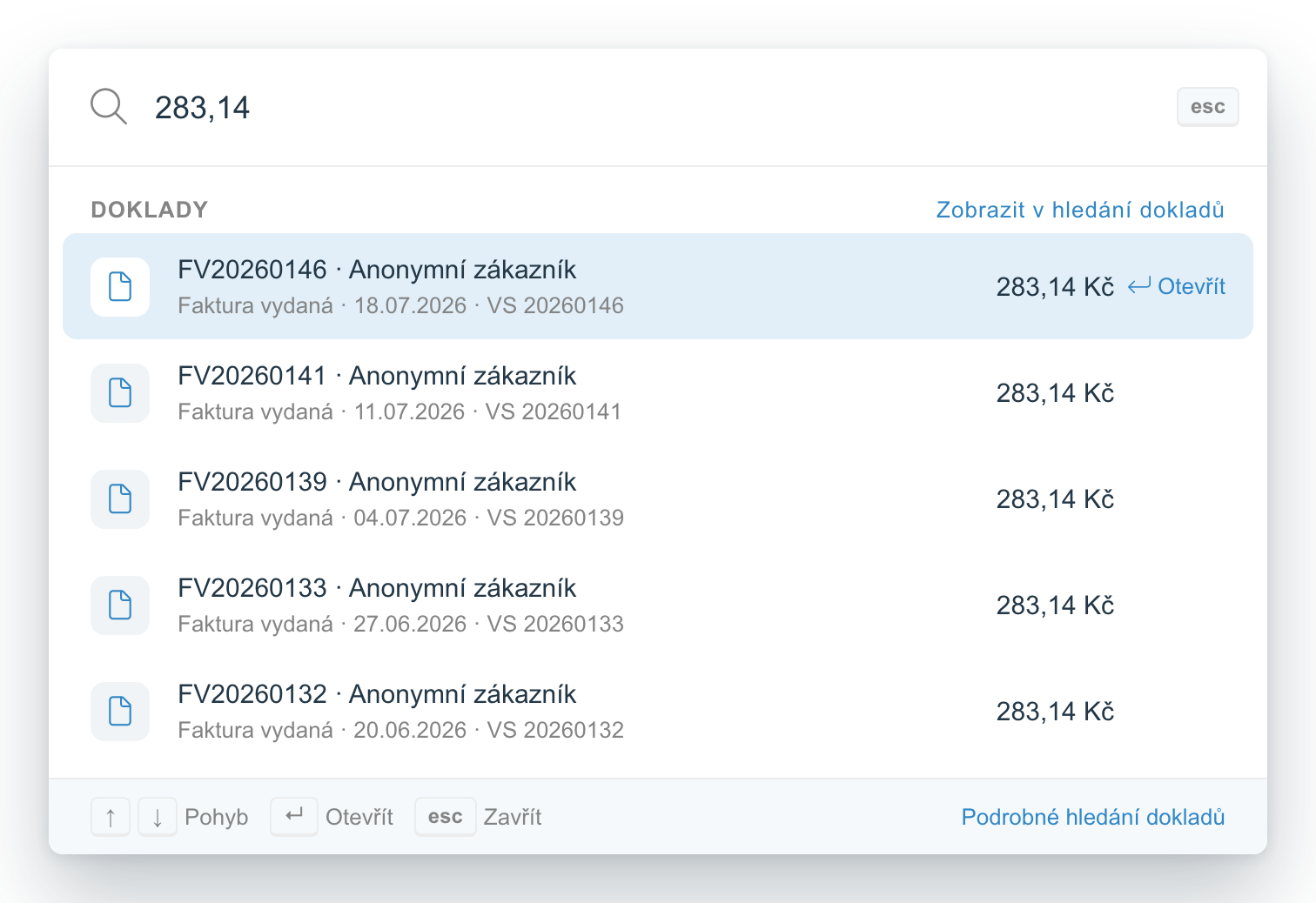1316x903 pixels.
Task: Select result FV20260141 Anonymní zákazník
Action: tap(658, 392)
